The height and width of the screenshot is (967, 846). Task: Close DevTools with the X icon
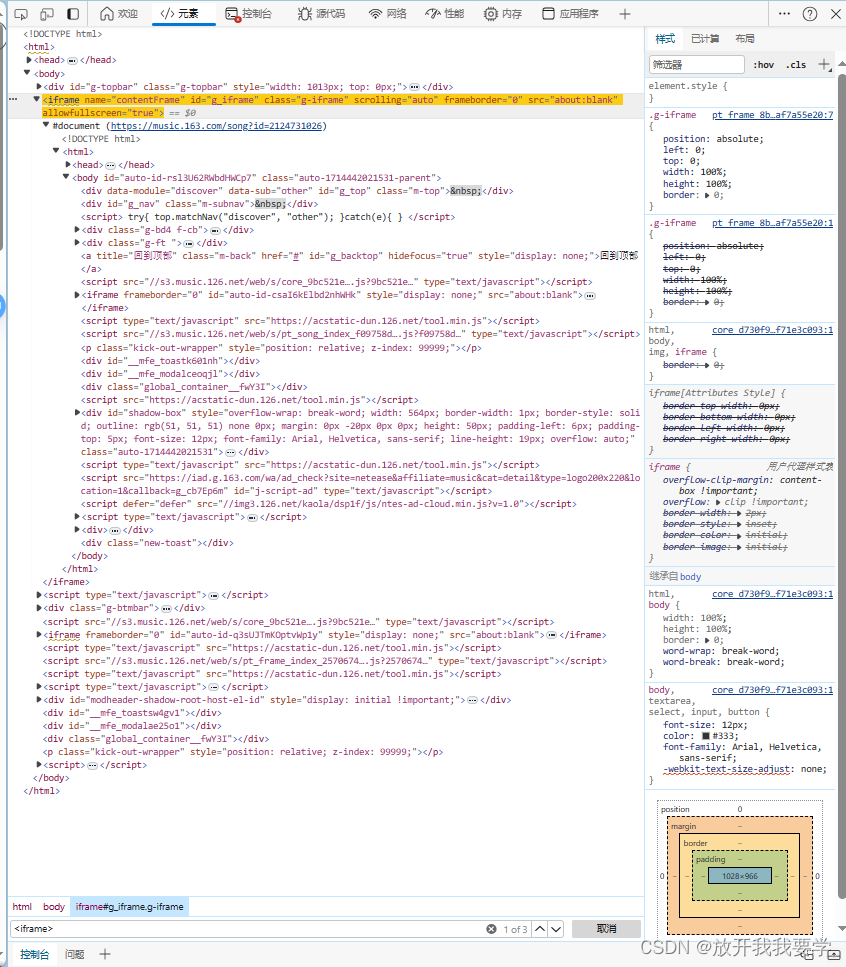(x=836, y=14)
